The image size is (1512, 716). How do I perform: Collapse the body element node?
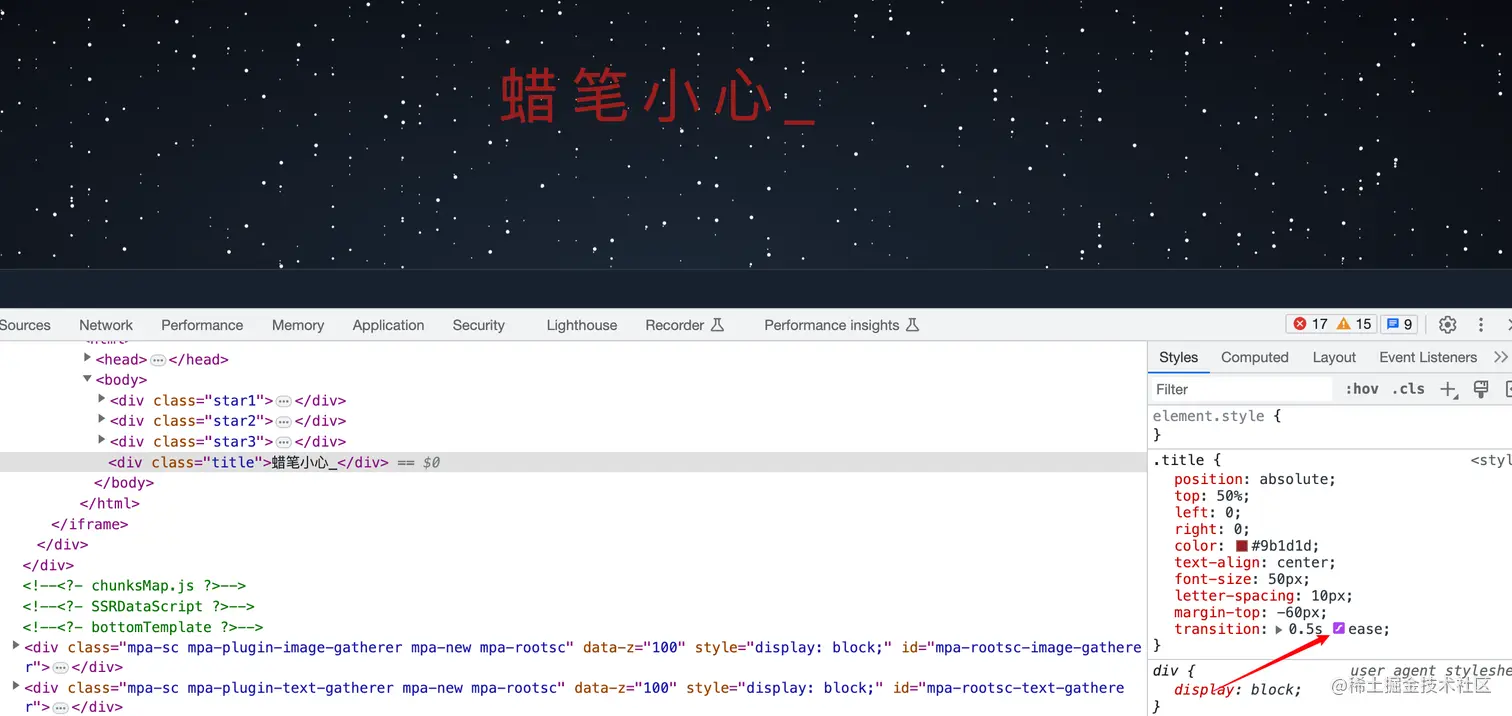coord(87,380)
